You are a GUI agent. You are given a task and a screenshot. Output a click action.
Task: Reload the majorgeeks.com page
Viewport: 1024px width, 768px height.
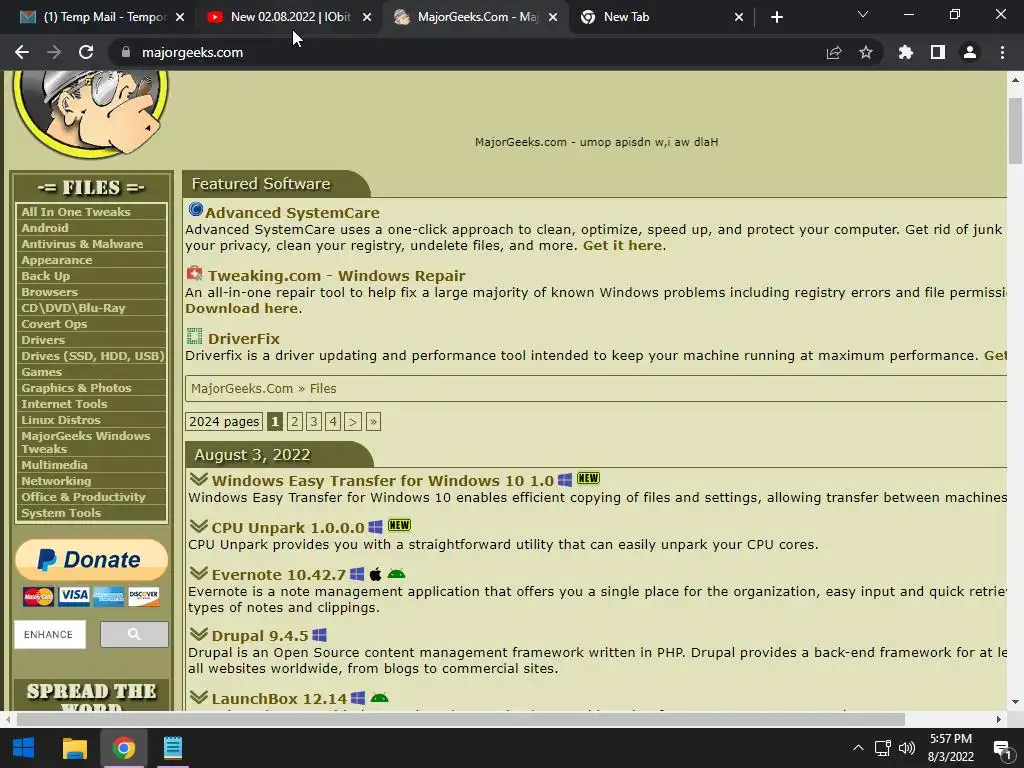tap(86, 52)
